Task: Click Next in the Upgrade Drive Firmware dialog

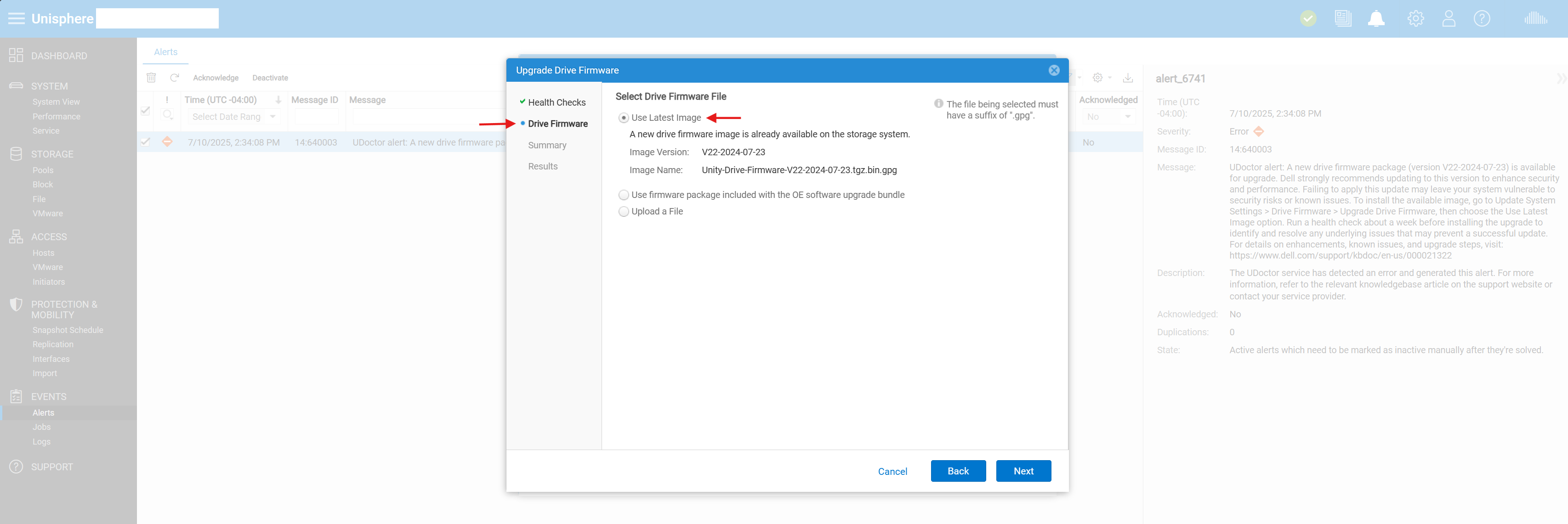Action: point(1023,470)
